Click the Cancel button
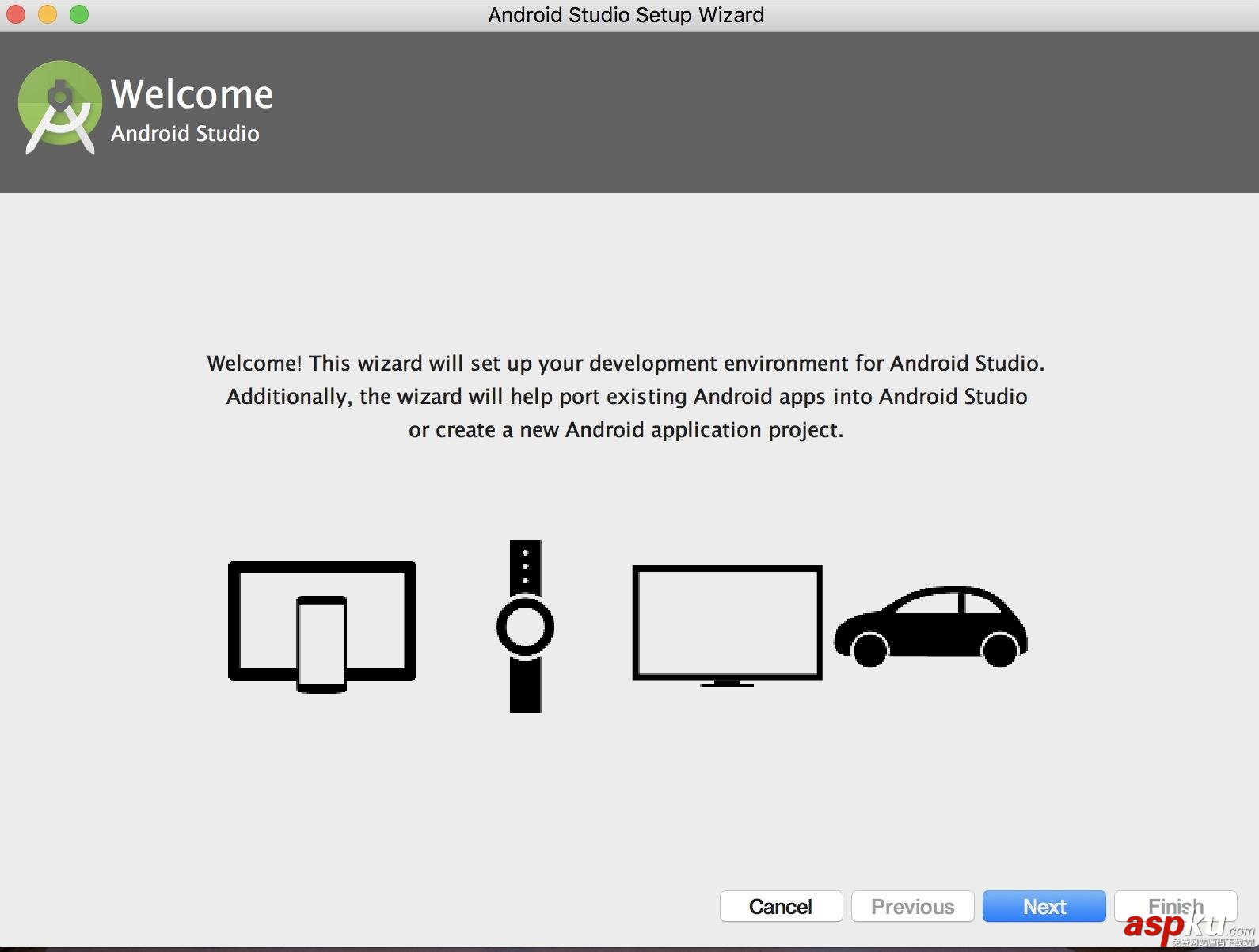 [x=781, y=906]
